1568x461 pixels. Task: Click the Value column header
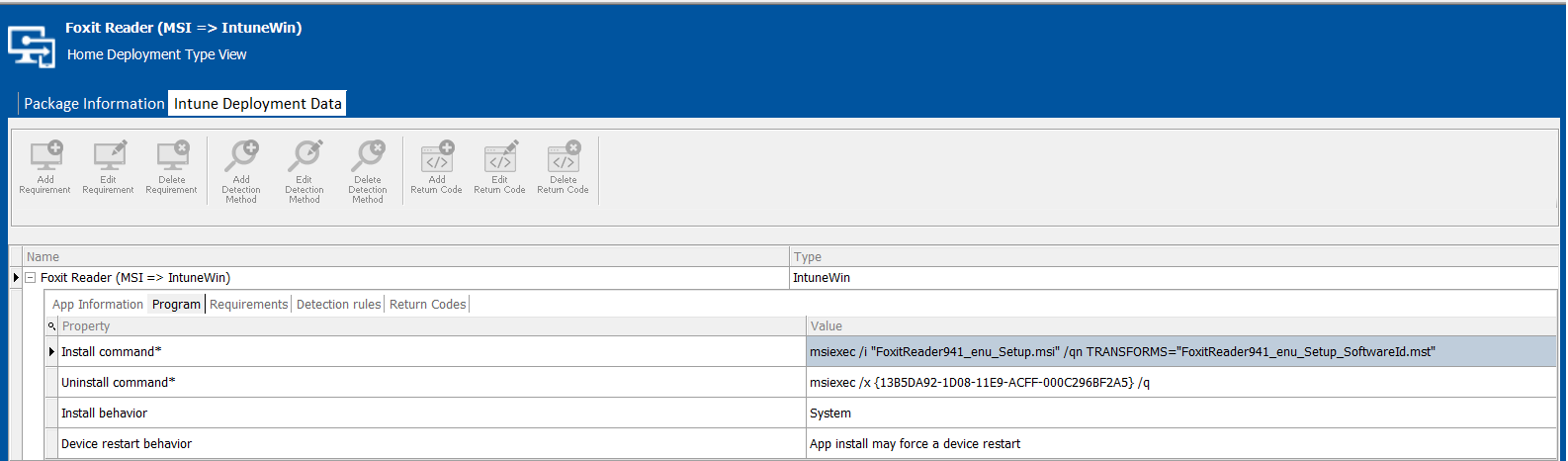pos(1181,326)
